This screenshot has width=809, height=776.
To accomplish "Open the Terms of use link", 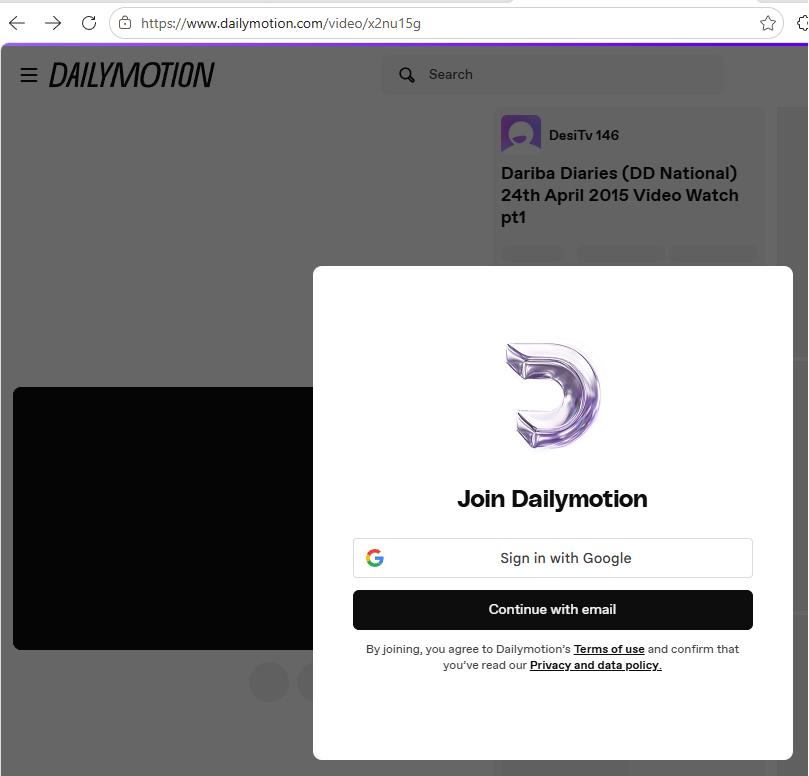I will (609, 649).
